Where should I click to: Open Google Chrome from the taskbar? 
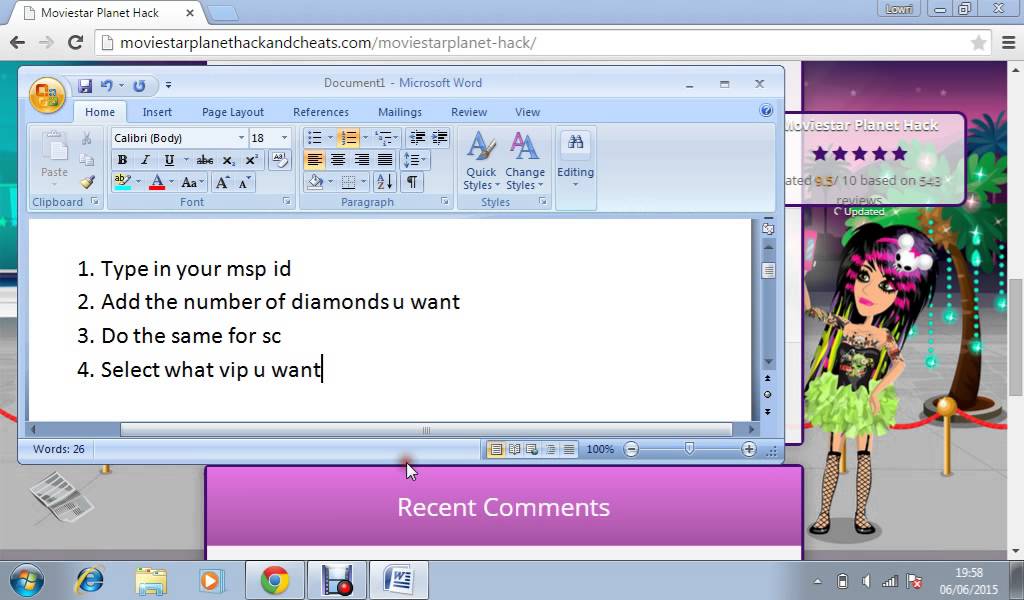point(274,580)
